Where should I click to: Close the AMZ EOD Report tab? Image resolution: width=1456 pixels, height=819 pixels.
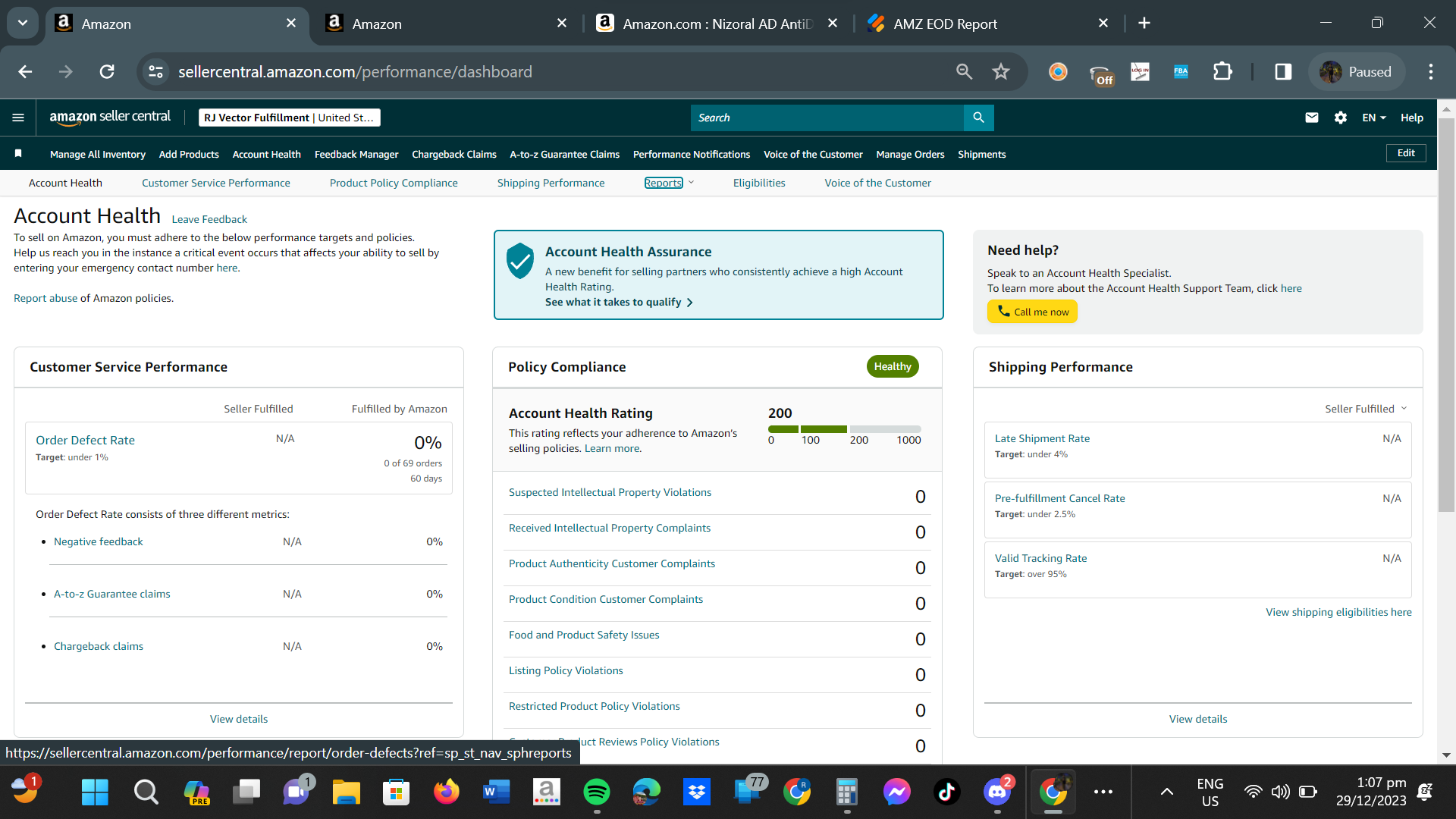(x=1103, y=24)
